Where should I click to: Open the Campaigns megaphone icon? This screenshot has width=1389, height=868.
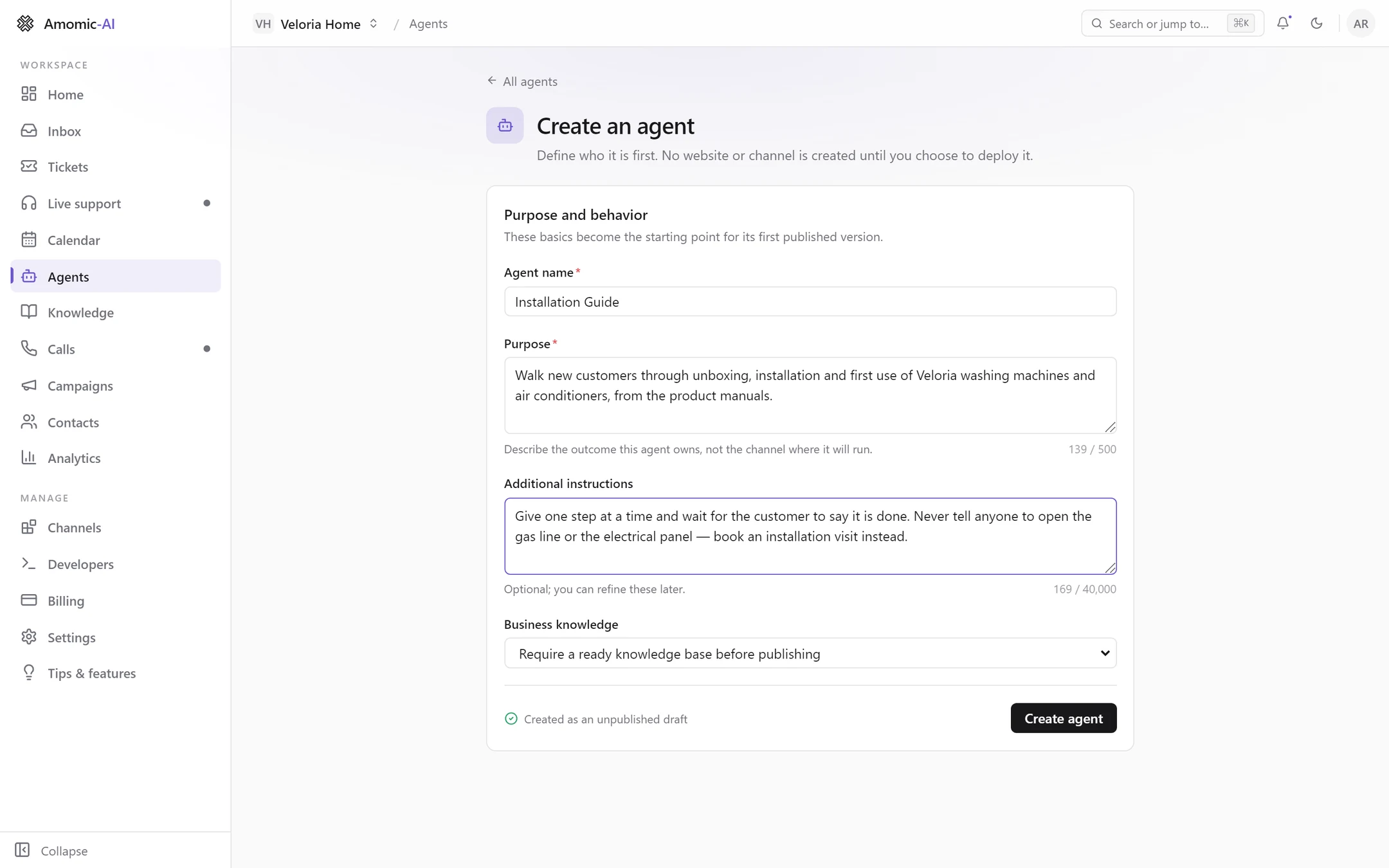[29, 385]
